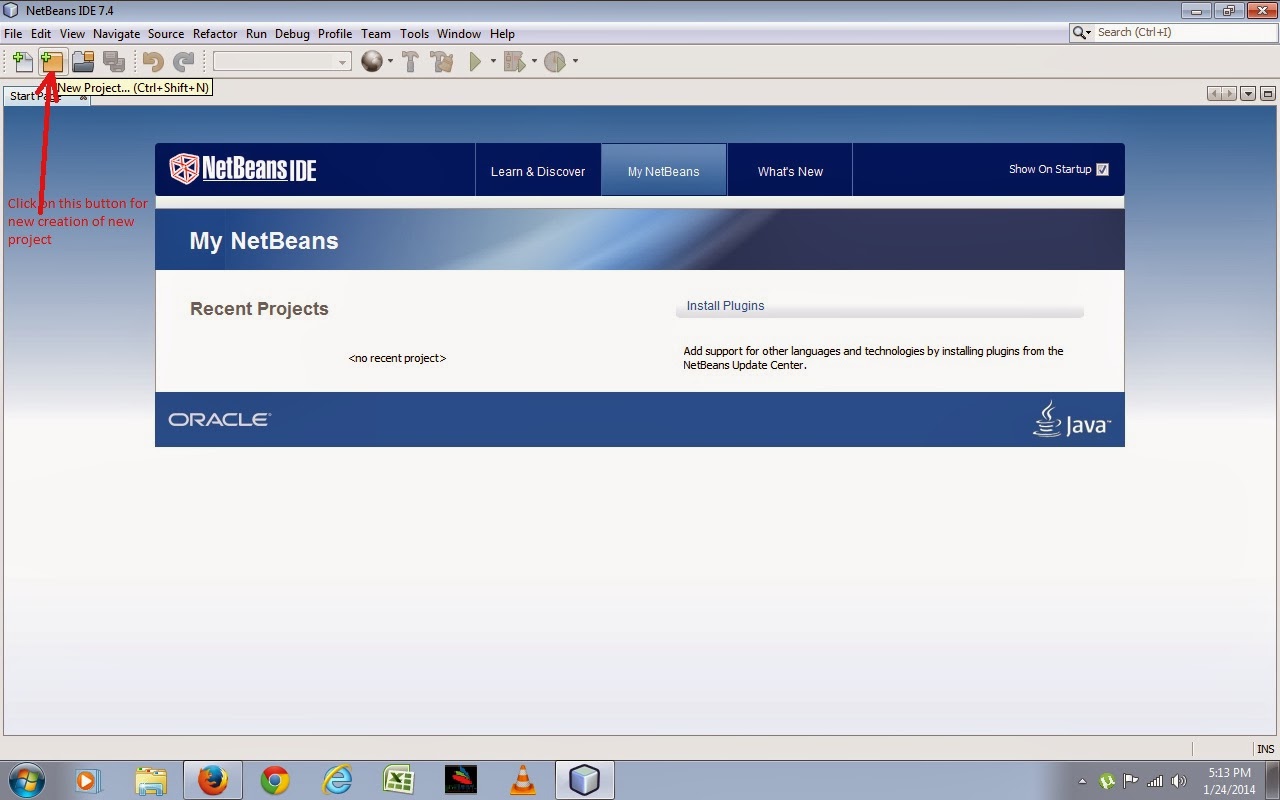Switch to Learn & Discover tab

pyautogui.click(x=538, y=171)
